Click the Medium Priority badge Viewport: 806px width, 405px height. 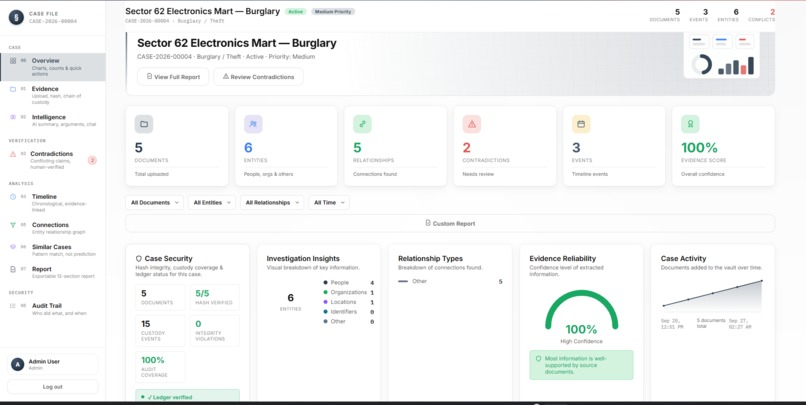tap(333, 11)
